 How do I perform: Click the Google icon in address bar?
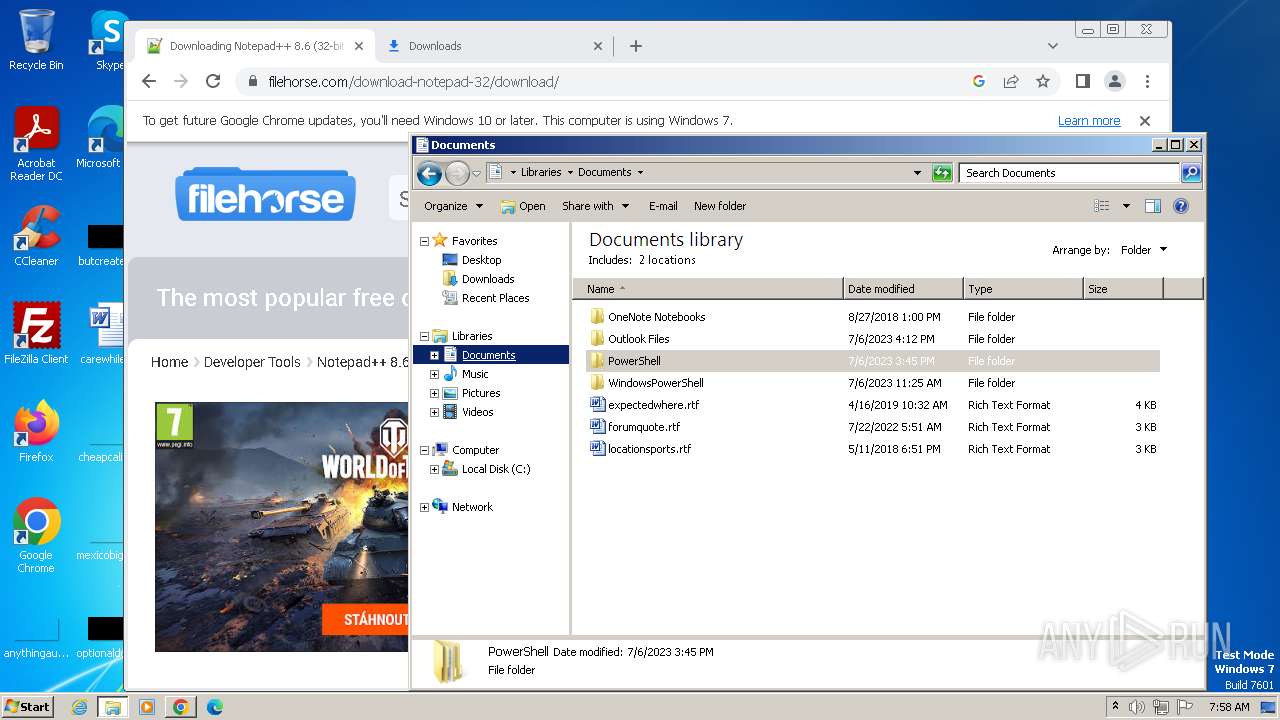979,81
